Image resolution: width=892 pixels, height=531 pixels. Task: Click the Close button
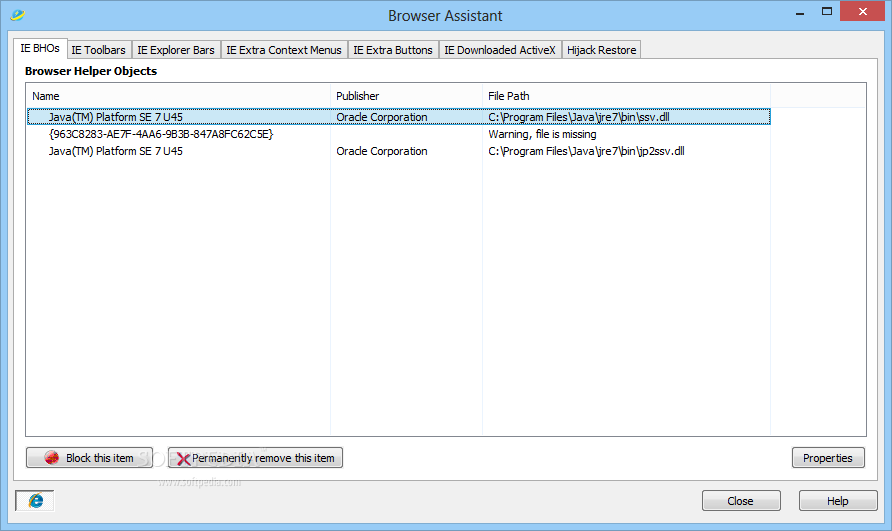(741, 501)
